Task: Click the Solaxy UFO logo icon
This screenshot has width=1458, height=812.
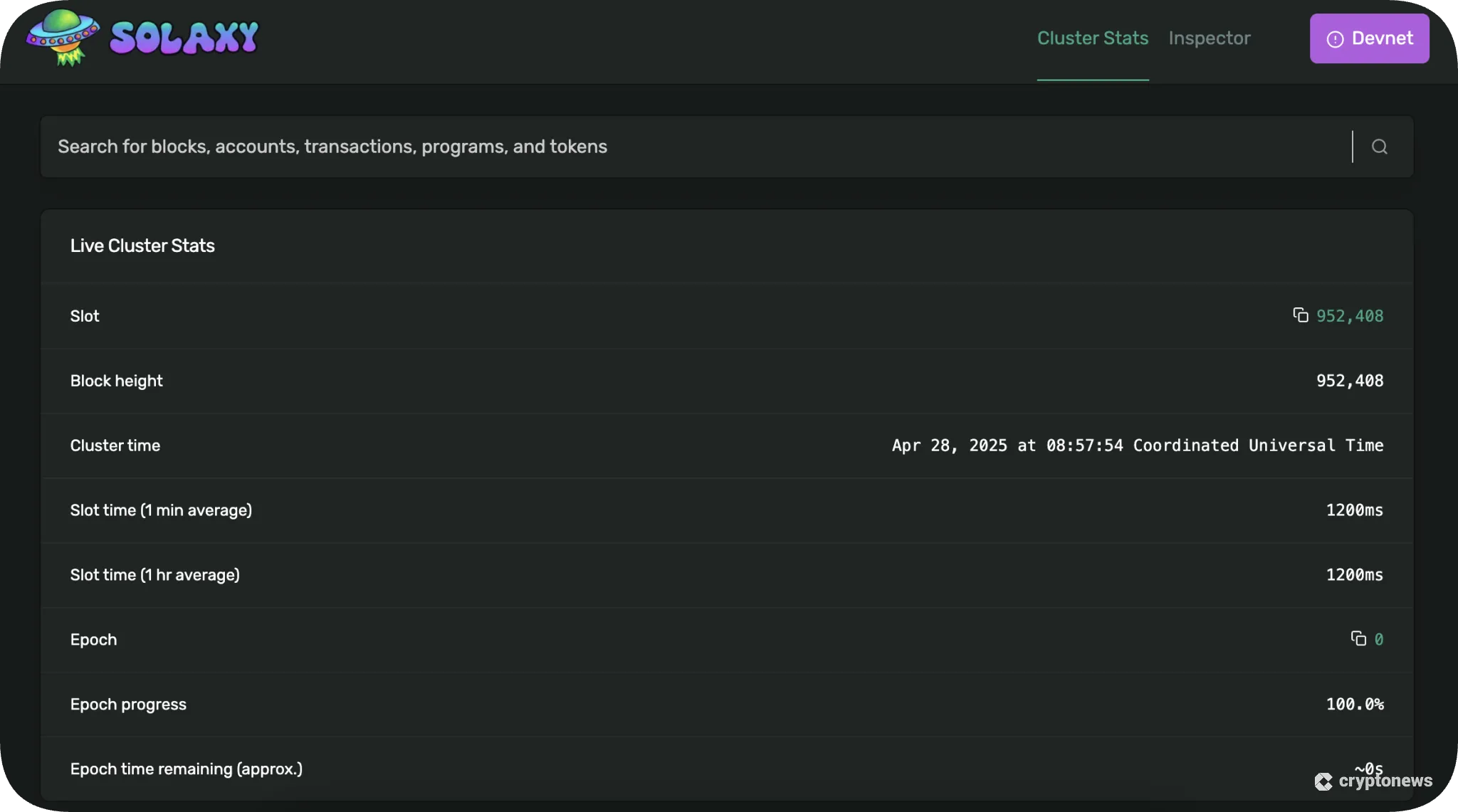Action: point(64,37)
